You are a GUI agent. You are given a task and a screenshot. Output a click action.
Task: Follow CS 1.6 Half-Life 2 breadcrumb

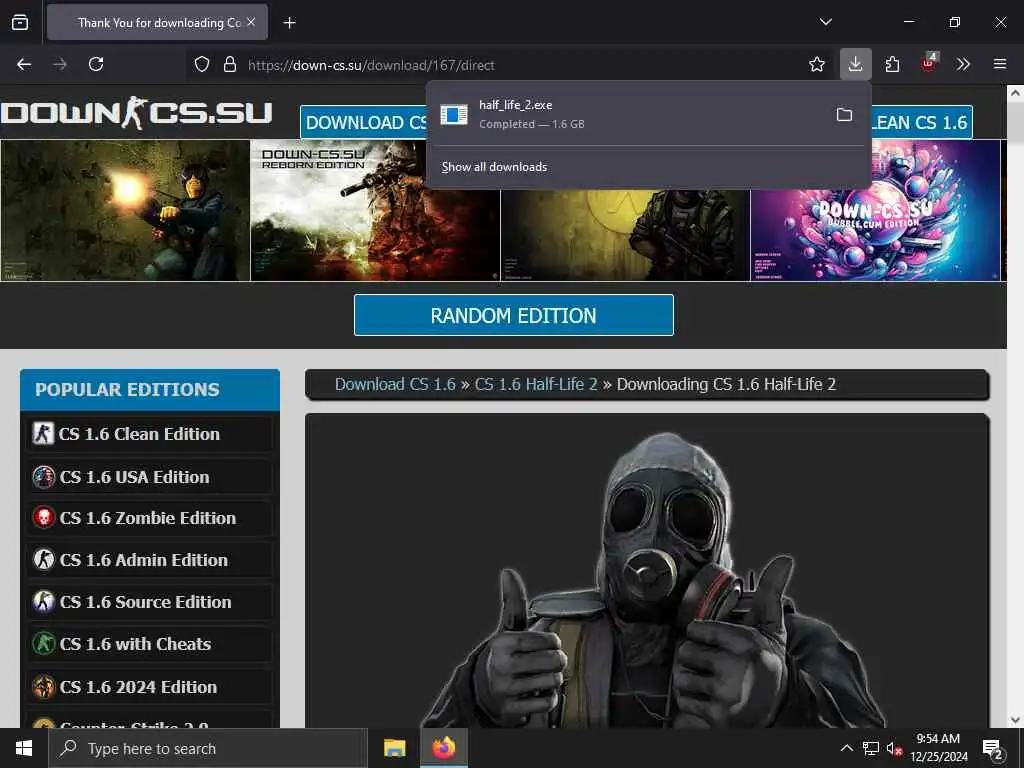point(536,384)
